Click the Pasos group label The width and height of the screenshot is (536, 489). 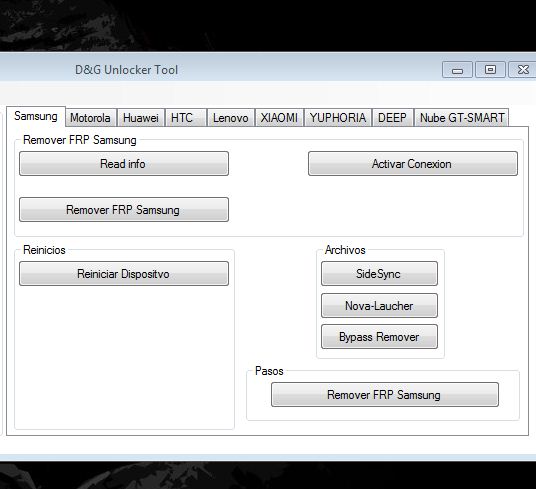[269, 371]
